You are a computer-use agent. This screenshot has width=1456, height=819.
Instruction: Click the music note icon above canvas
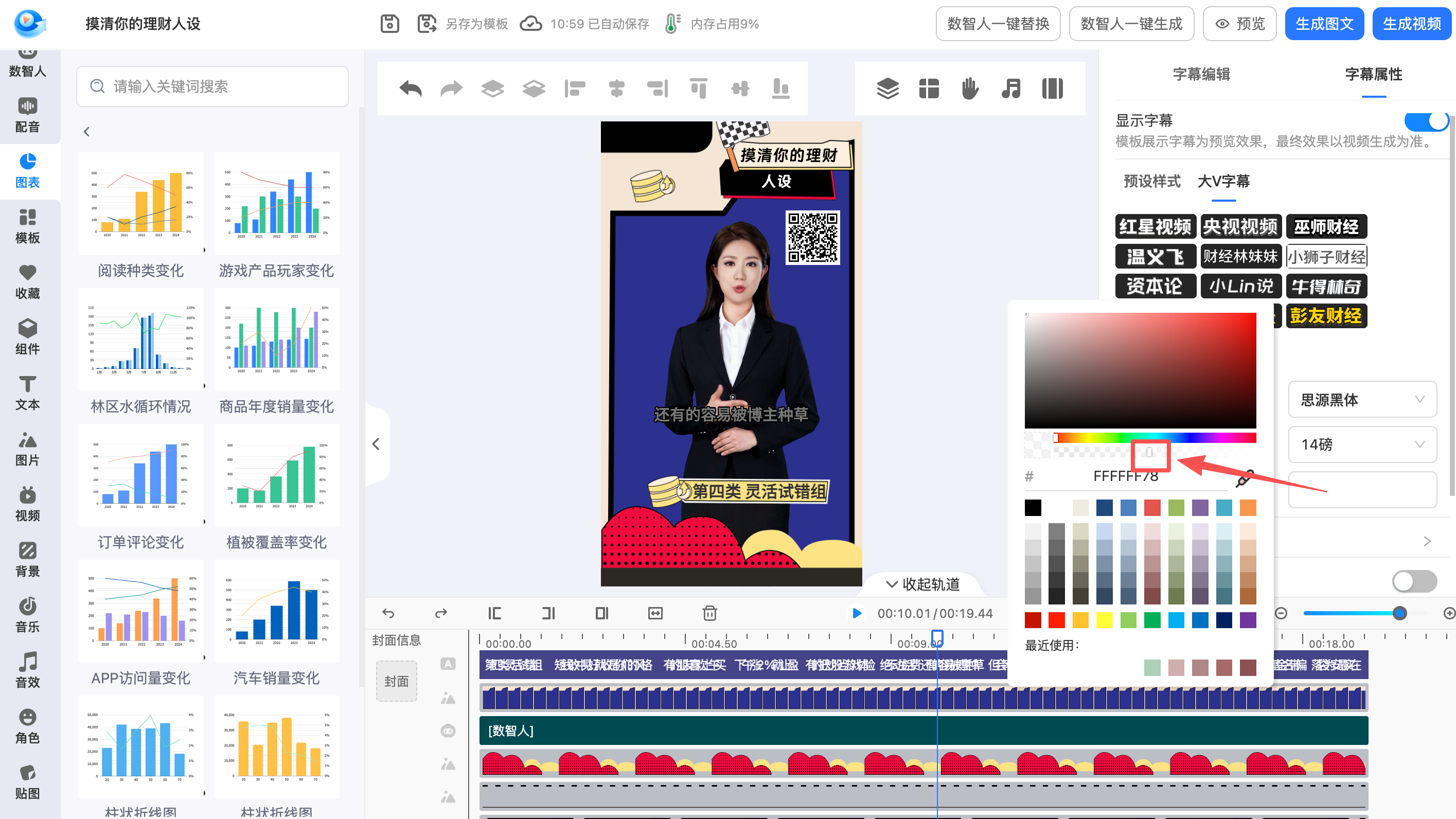pyautogui.click(x=1010, y=88)
